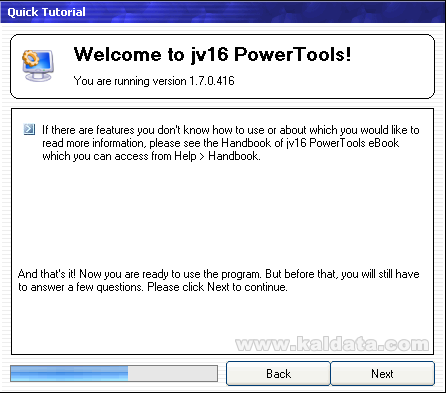Click the Handbook tip paragraph text
Viewport: 446px width, 393px height.
[231, 143]
